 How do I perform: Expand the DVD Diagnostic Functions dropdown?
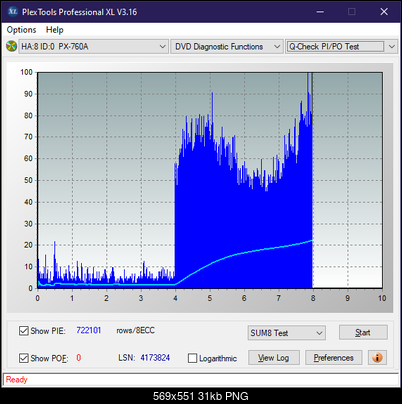226,46
